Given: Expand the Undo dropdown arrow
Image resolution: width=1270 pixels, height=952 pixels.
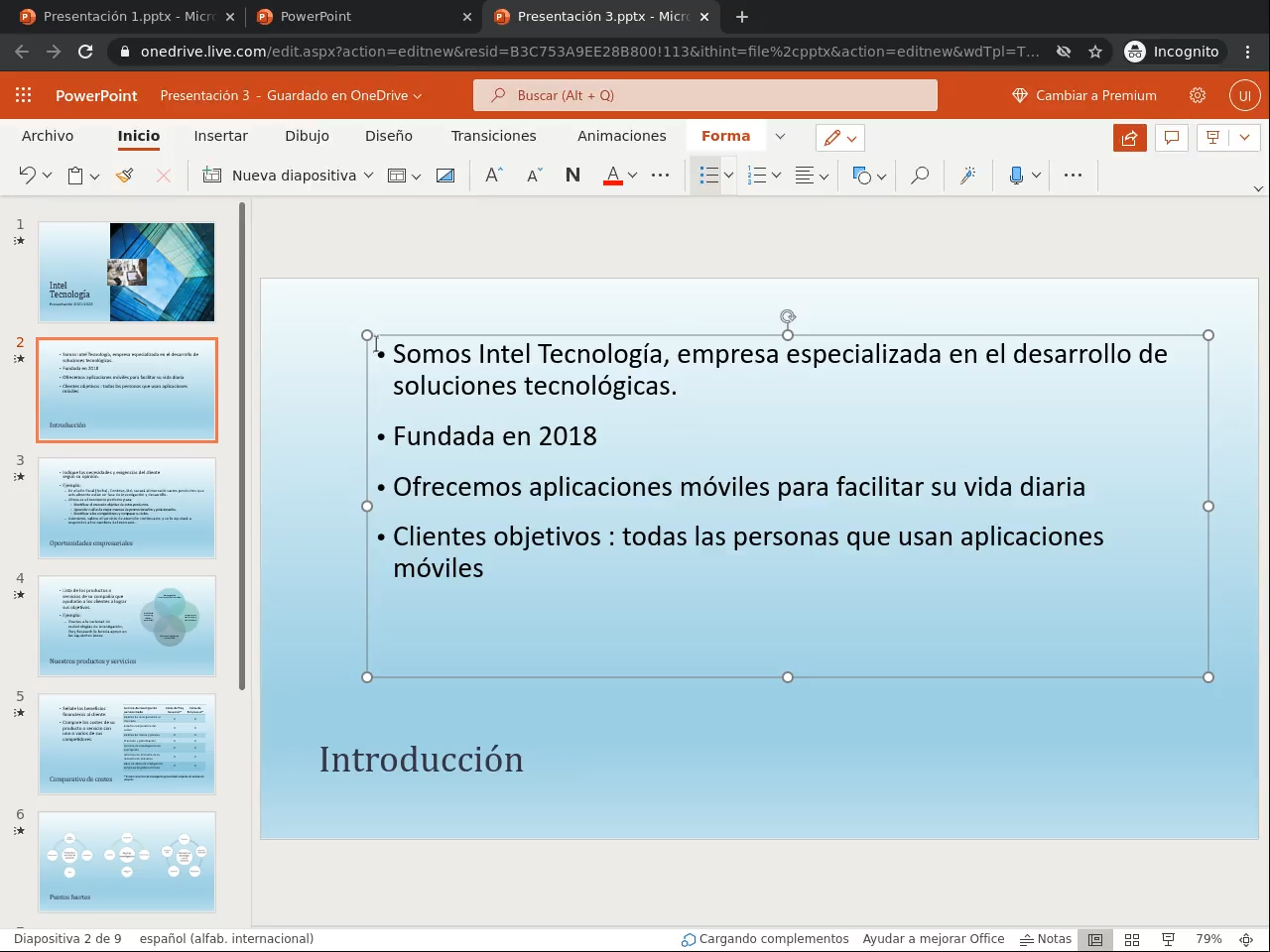Looking at the screenshot, I should pyautogui.click(x=47, y=176).
